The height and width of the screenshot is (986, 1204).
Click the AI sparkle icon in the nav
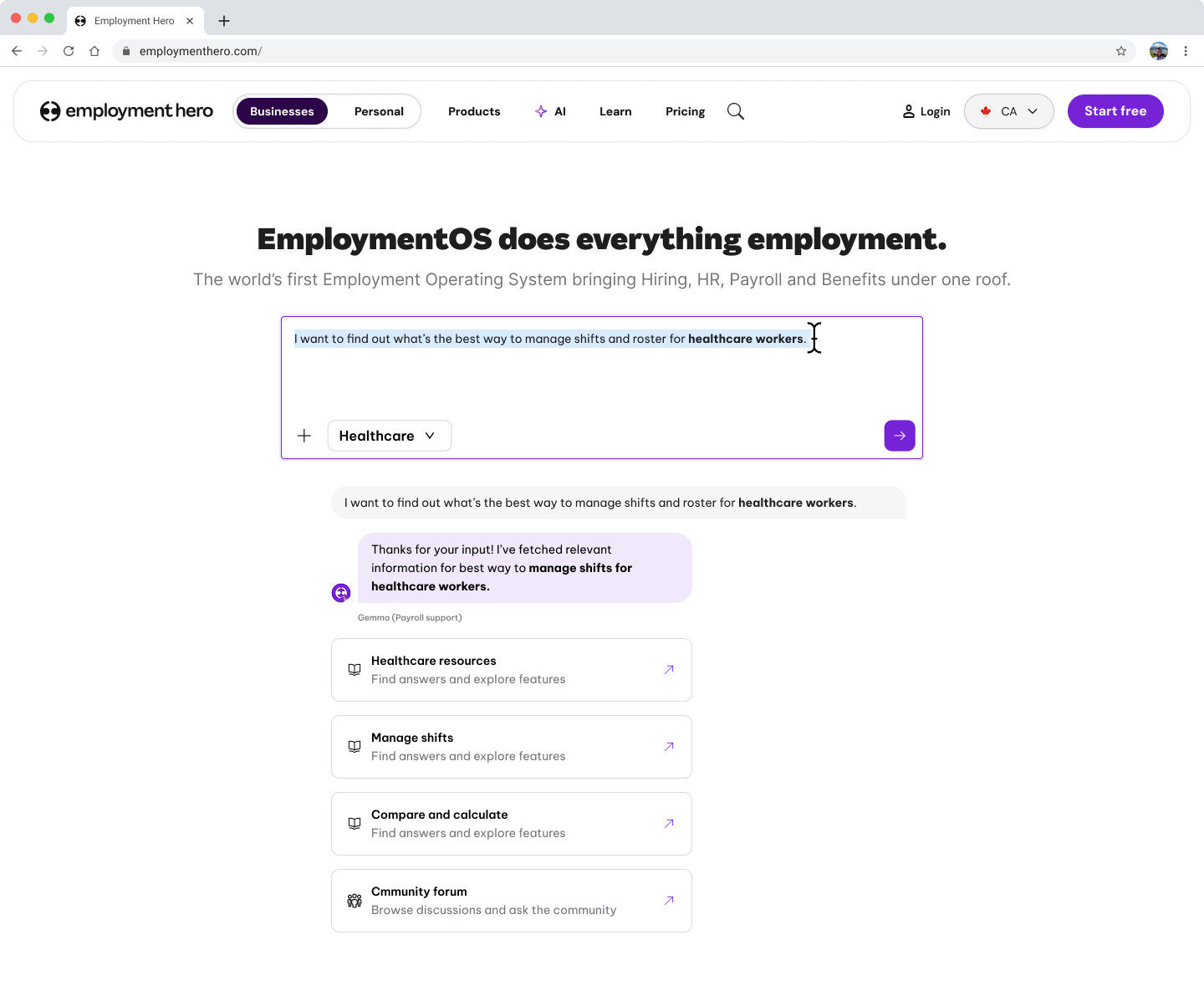tap(541, 111)
